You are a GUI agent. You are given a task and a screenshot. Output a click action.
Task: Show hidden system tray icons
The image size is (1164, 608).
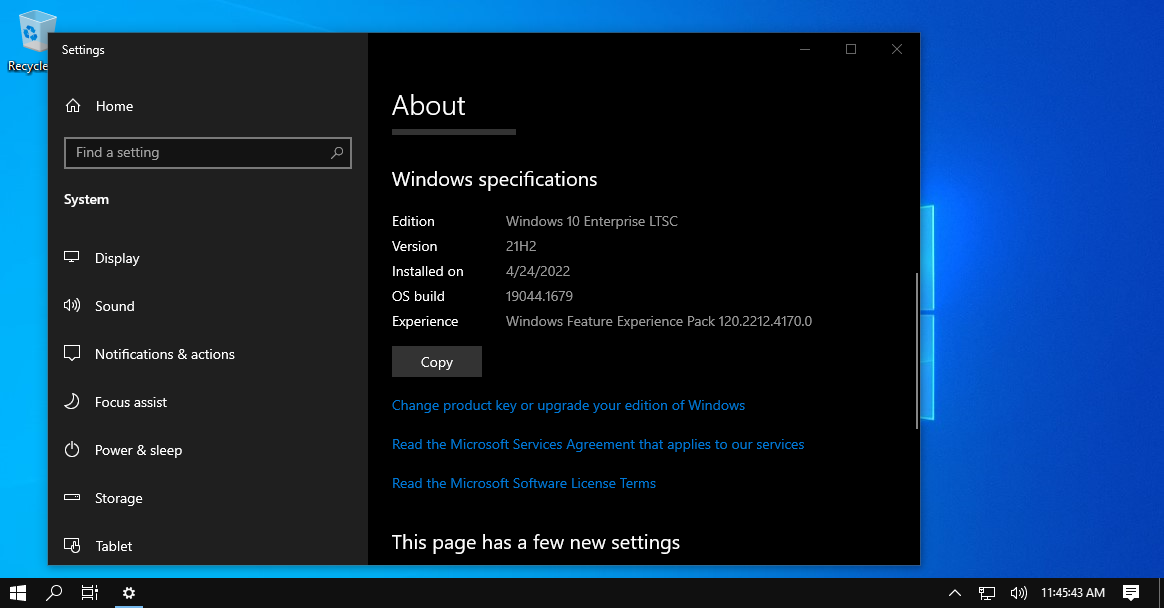point(955,593)
